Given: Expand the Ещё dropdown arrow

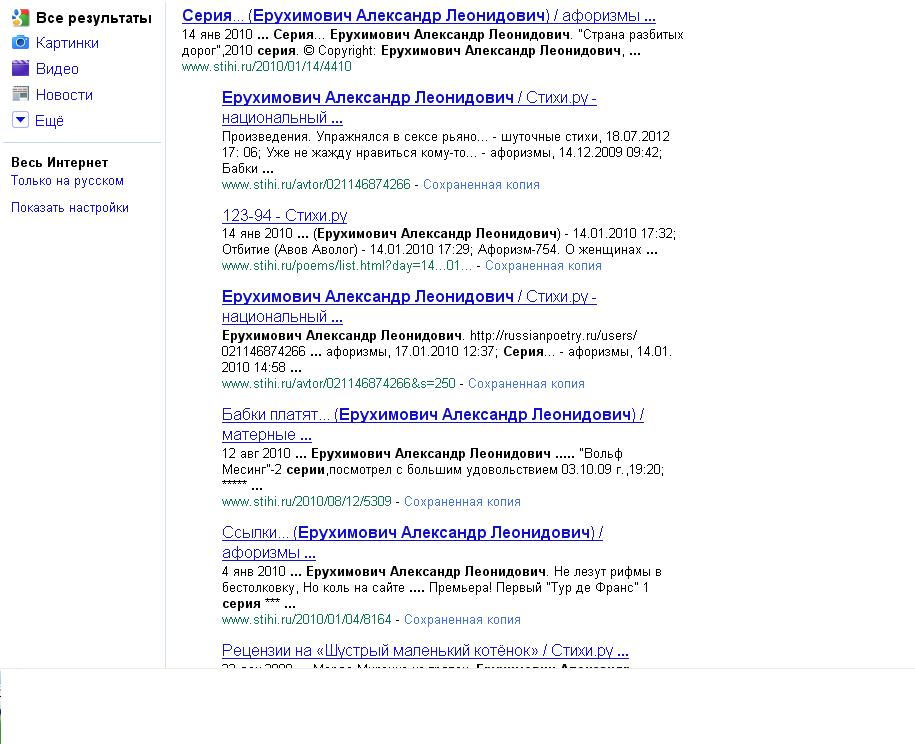Looking at the screenshot, I should (x=19, y=121).
